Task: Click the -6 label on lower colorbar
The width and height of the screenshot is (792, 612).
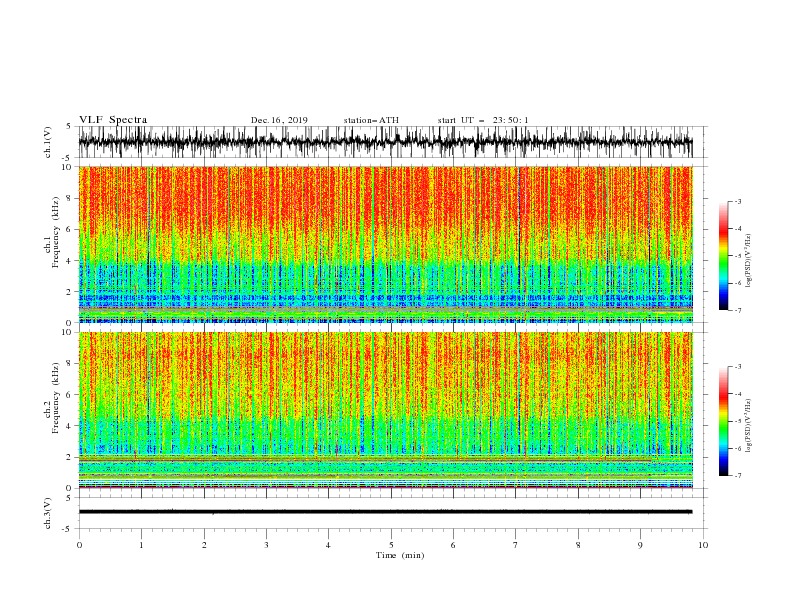Action: tap(738, 448)
